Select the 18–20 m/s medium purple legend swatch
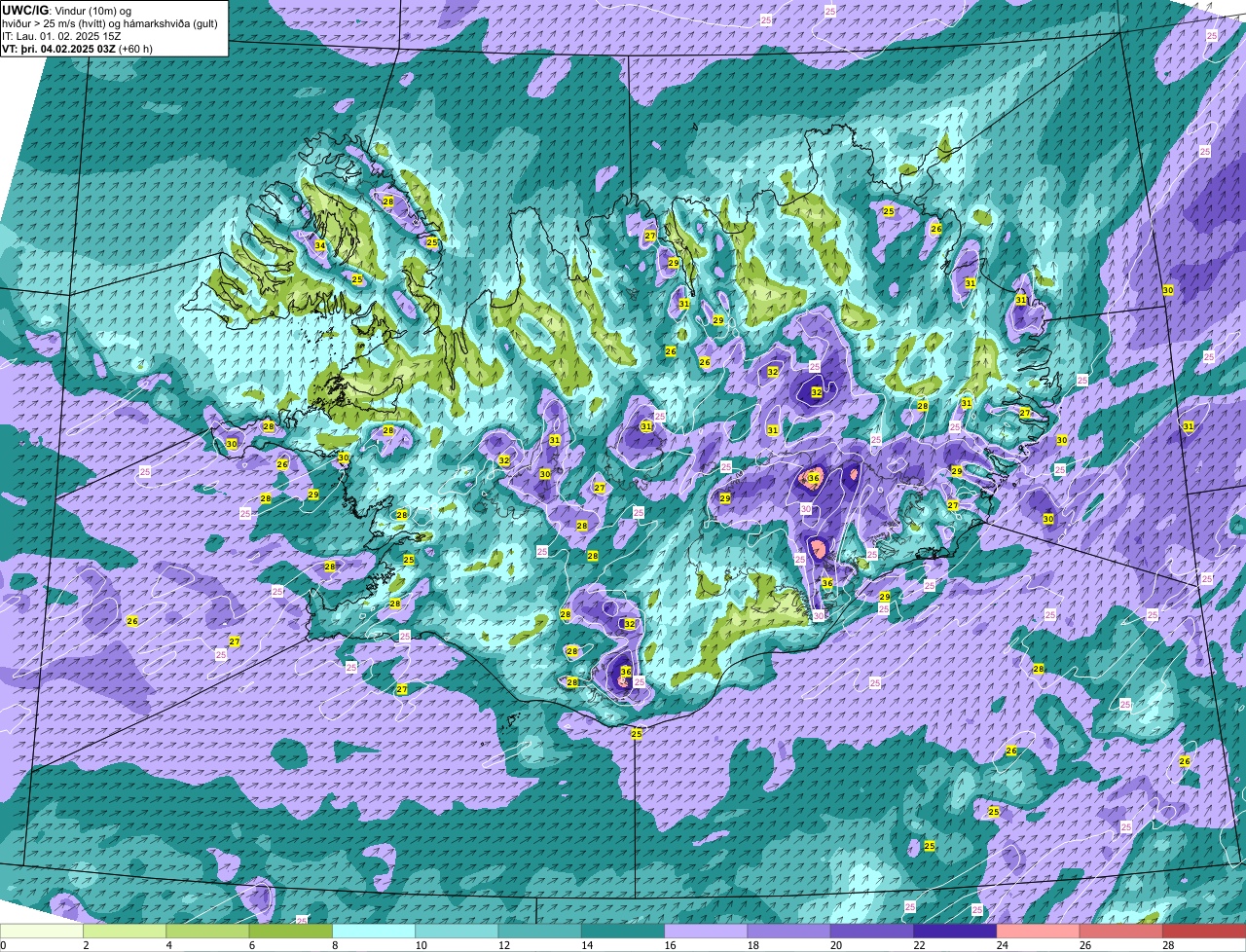This screenshot has height=952, width=1246. [x=788, y=931]
